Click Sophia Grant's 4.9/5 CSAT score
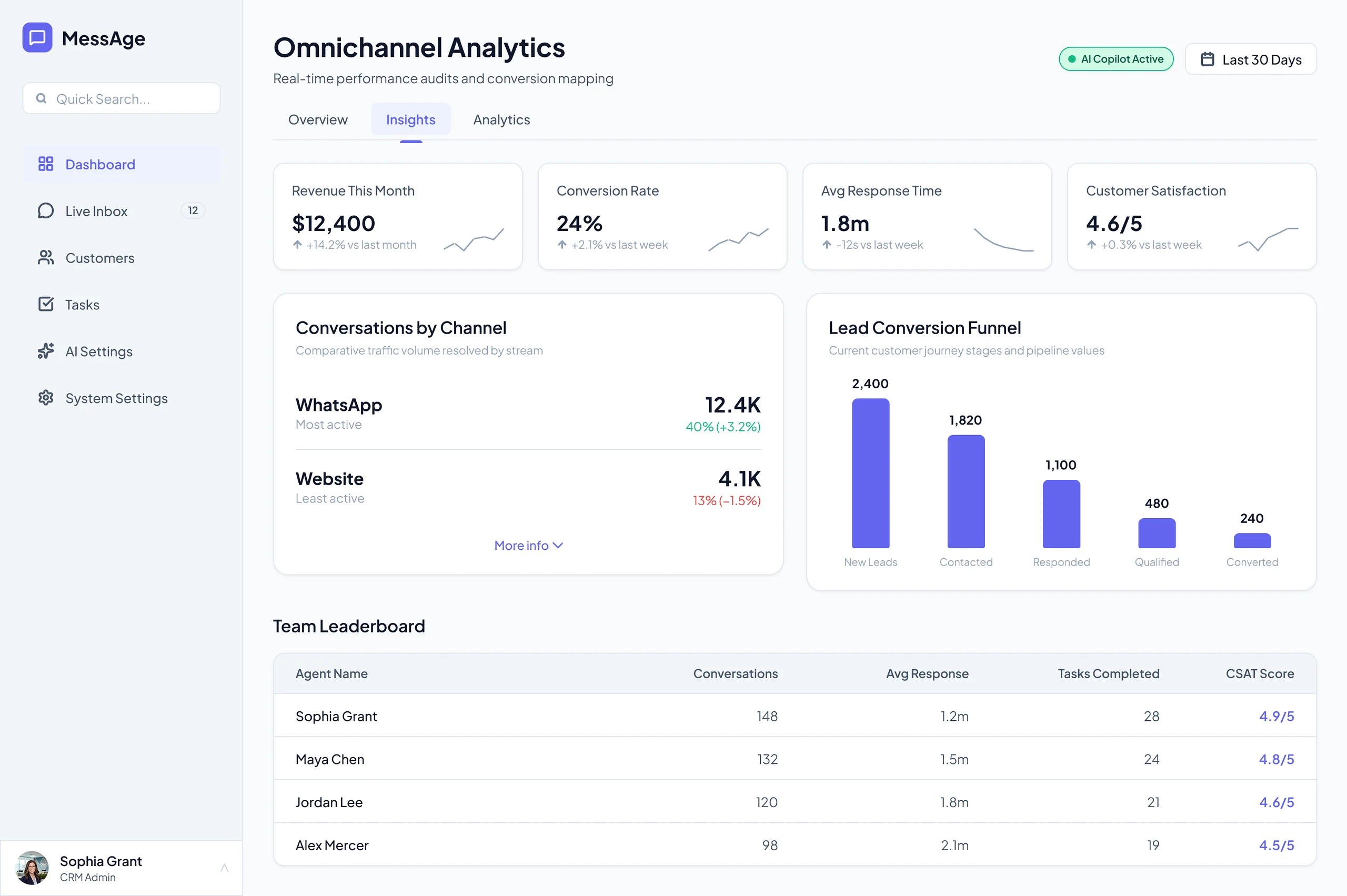This screenshot has width=1347, height=896. click(x=1276, y=716)
